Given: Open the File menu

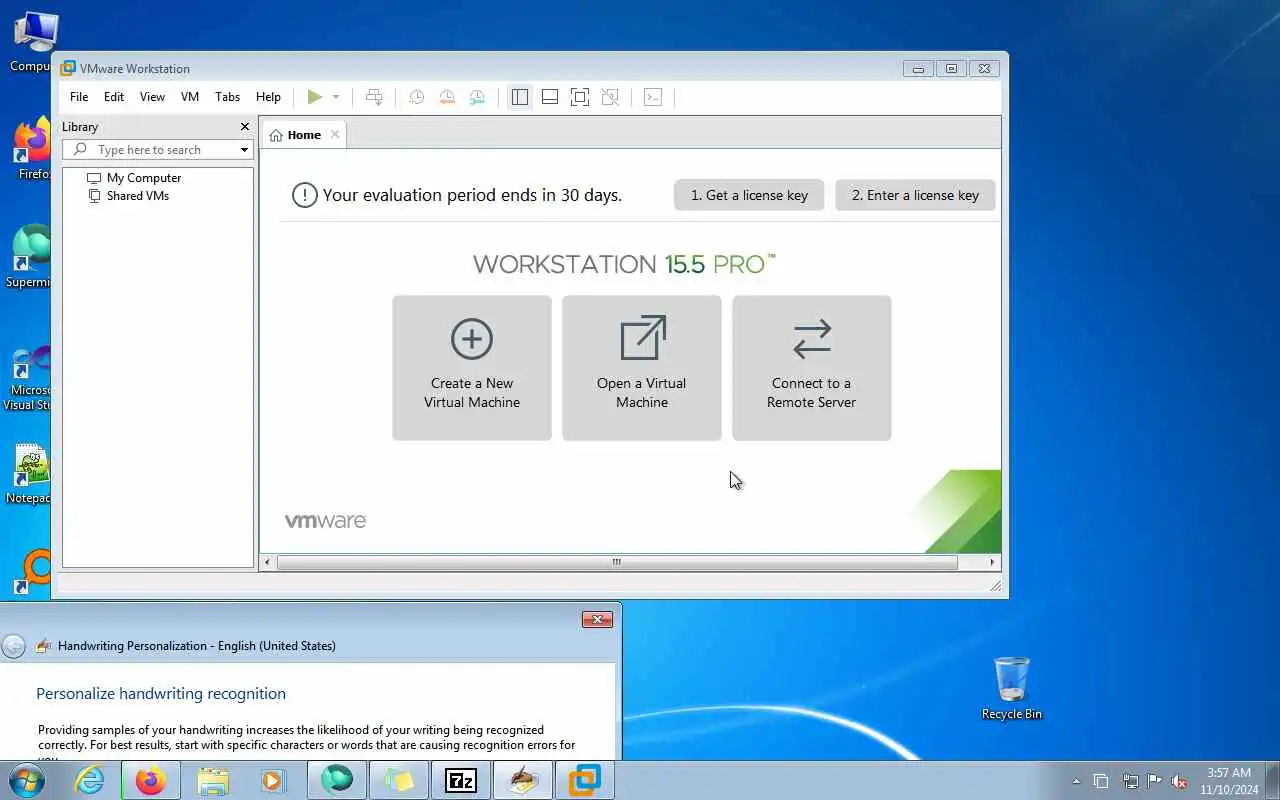Looking at the screenshot, I should (x=79, y=97).
